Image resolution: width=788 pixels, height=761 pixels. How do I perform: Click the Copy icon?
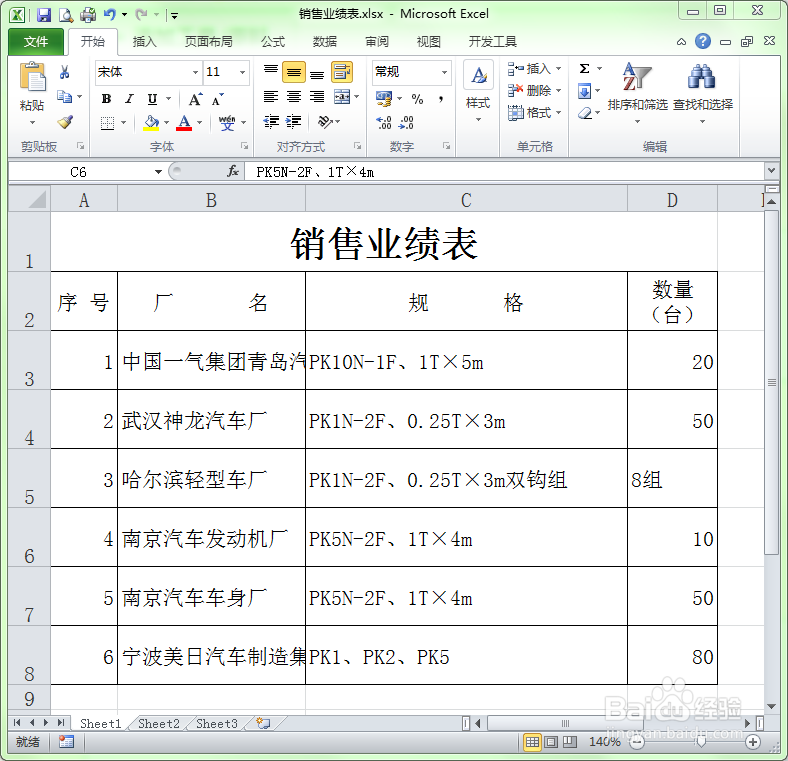pyautogui.click(x=64, y=97)
